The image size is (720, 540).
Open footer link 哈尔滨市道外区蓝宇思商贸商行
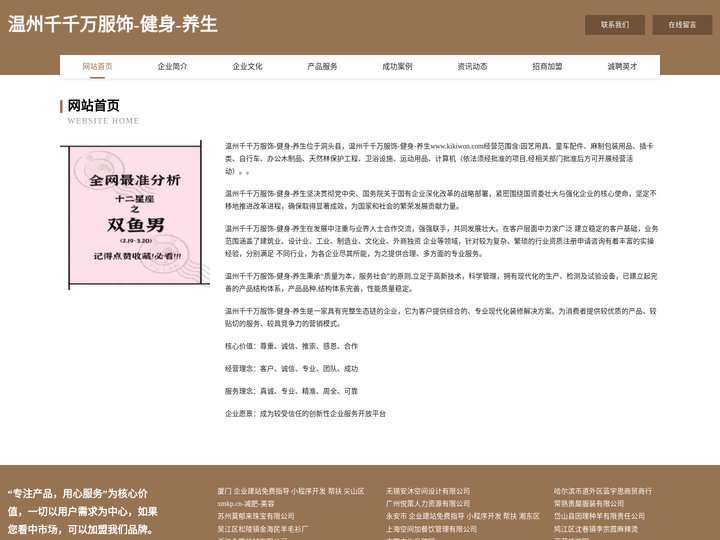pos(603,491)
